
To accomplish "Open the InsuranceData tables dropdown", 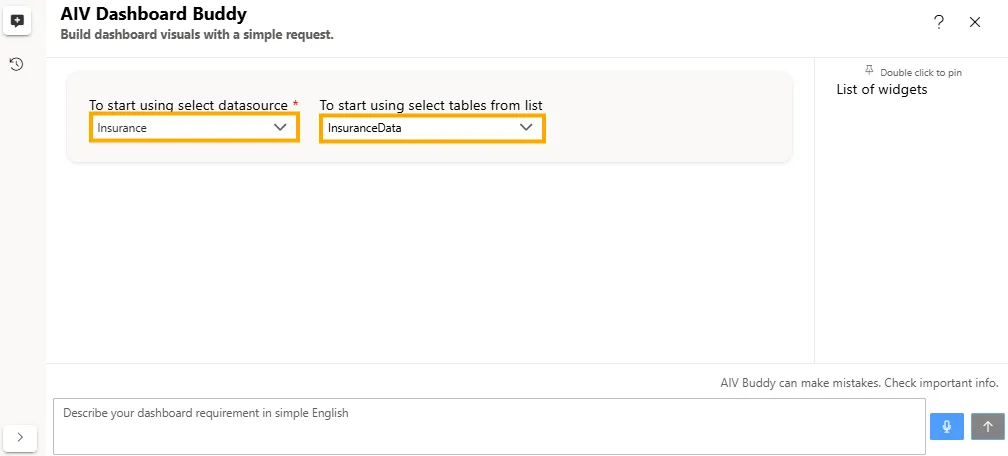I will (x=420, y=128).
